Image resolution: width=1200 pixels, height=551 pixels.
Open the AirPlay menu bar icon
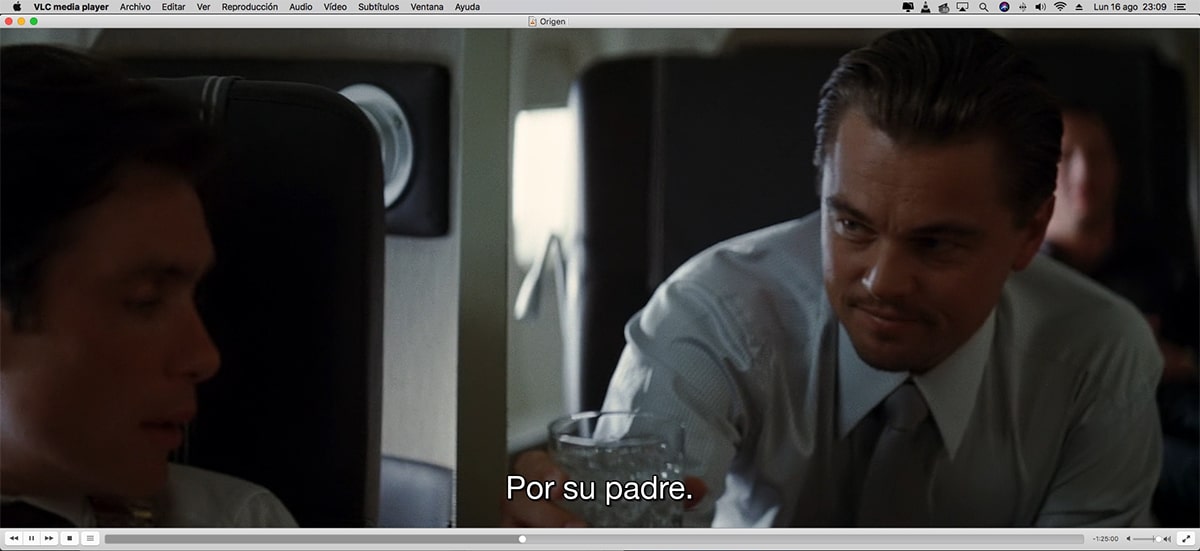(962, 6)
